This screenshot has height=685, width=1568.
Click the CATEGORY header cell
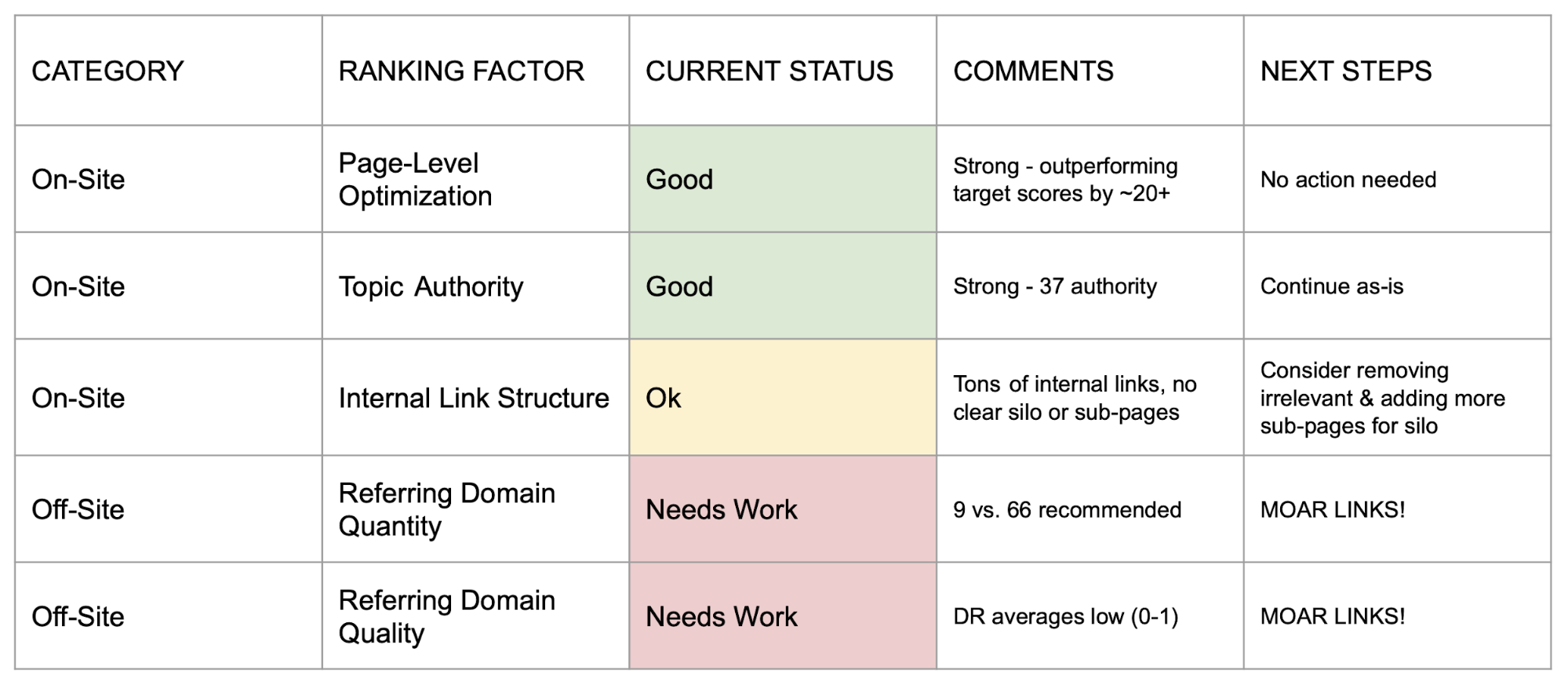tap(107, 71)
